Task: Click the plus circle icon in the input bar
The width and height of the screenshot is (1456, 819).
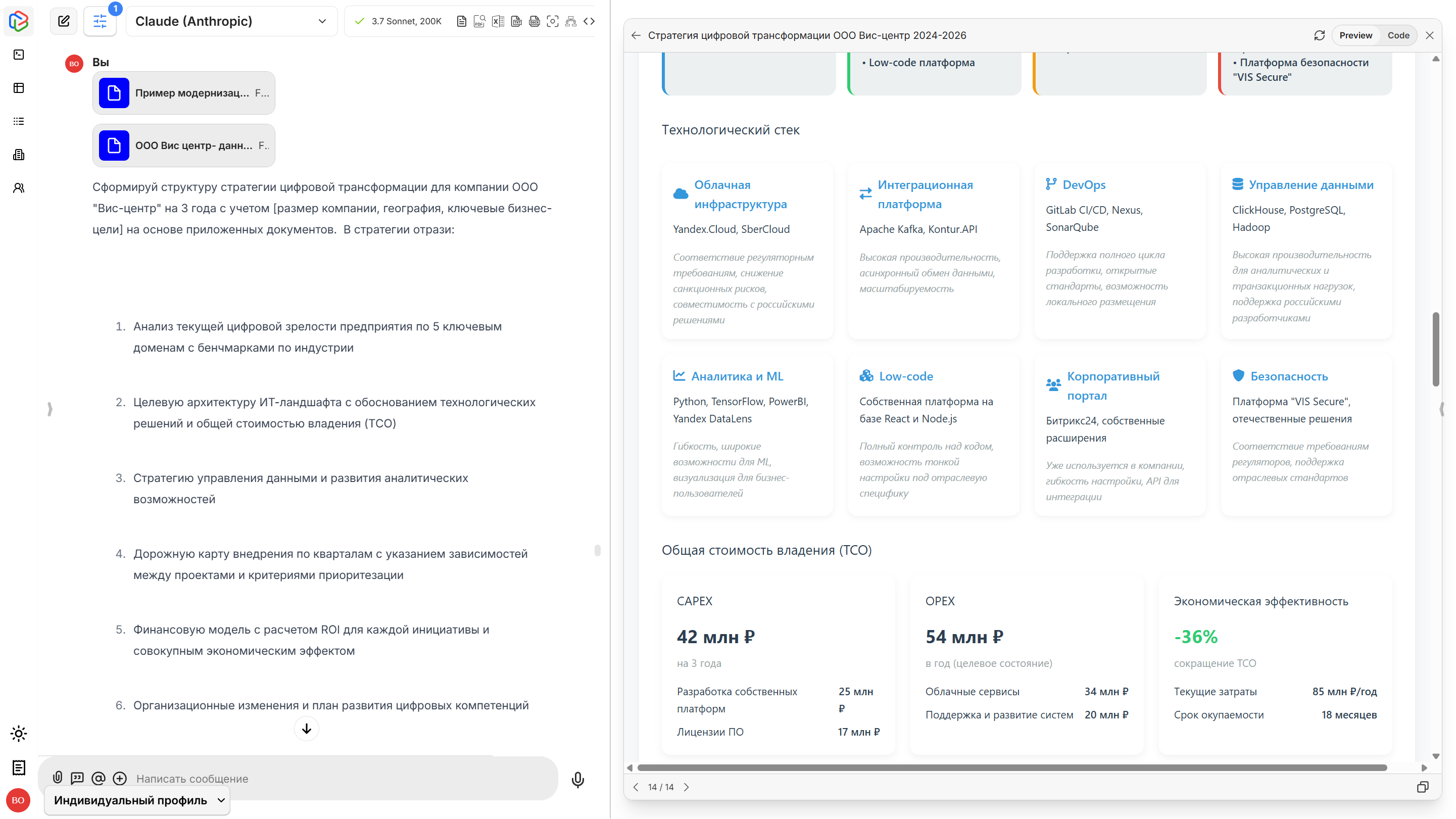Action: click(120, 778)
